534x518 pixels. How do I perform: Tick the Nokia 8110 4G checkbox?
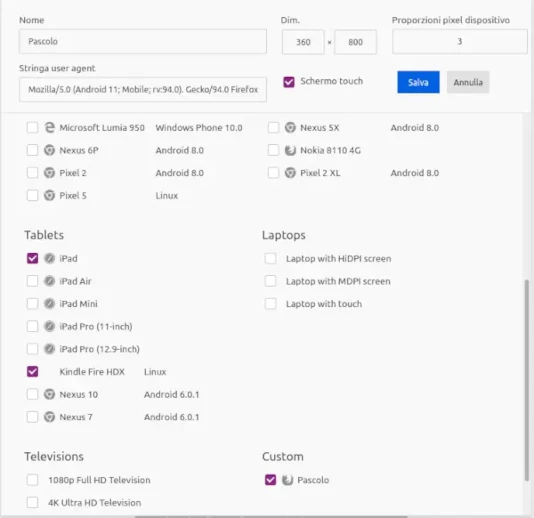273,150
